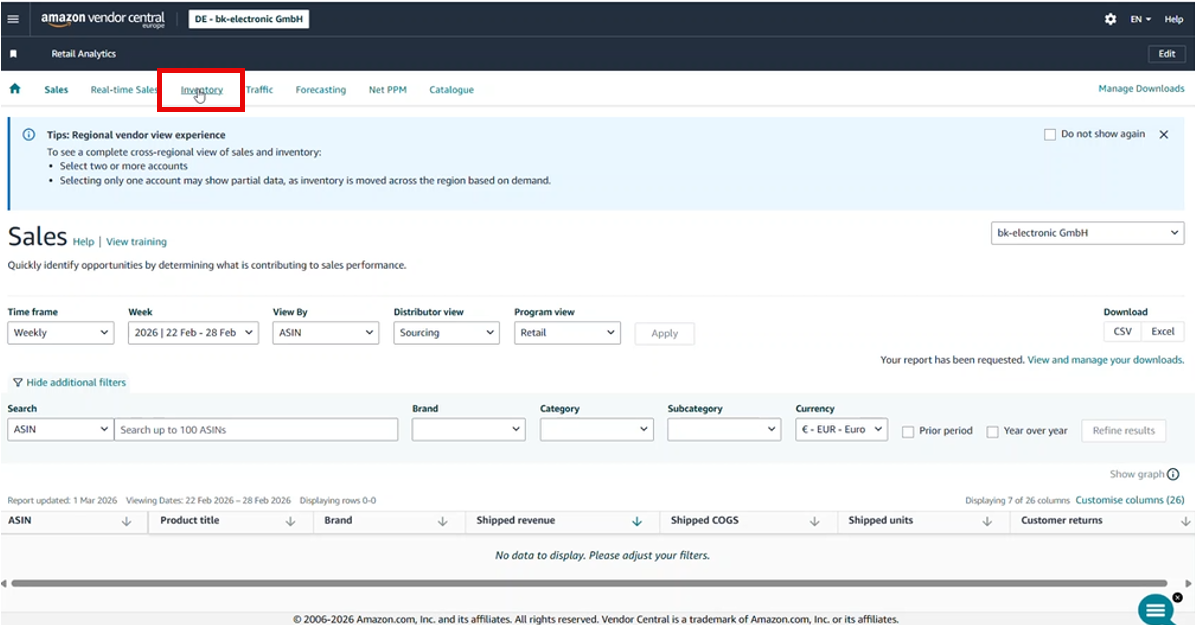Open settings via the gear icon
1195x625 pixels.
coord(1110,19)
